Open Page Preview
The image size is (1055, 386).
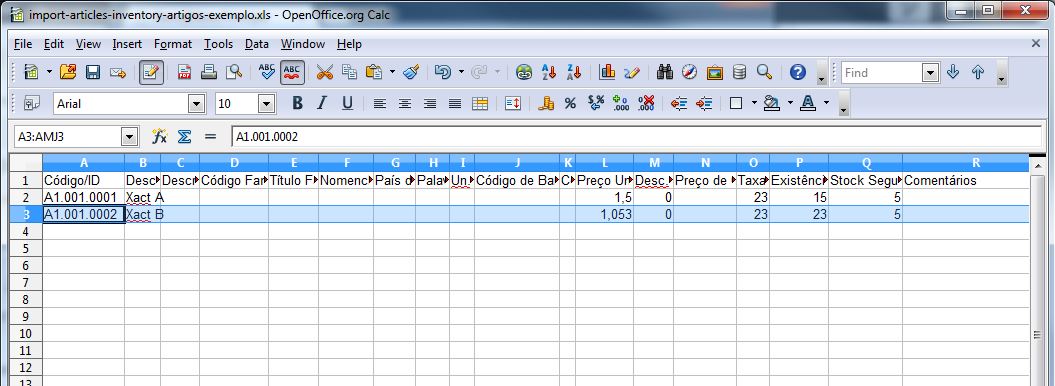pyautogui.click(x=233, y=72)
